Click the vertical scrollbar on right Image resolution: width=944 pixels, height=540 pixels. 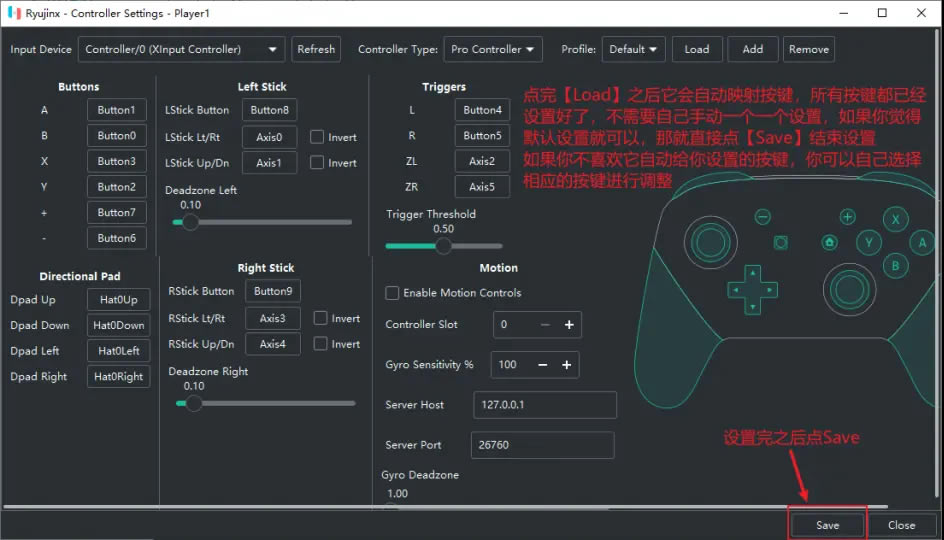(938, 262)
